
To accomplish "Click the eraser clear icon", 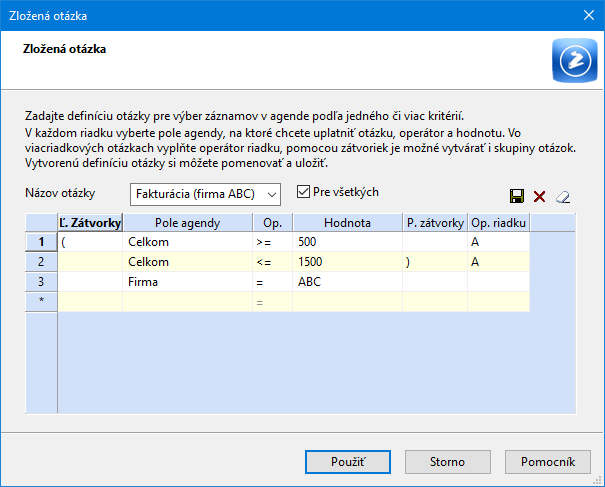I will pyautogui.click(x=563, y=197).
